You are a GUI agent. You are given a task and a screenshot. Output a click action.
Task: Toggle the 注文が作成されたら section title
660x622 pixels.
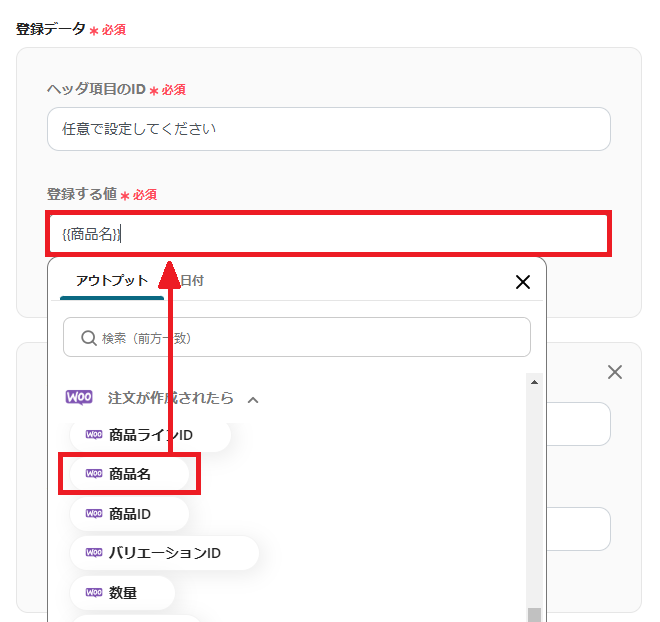(x=170, y=398)
